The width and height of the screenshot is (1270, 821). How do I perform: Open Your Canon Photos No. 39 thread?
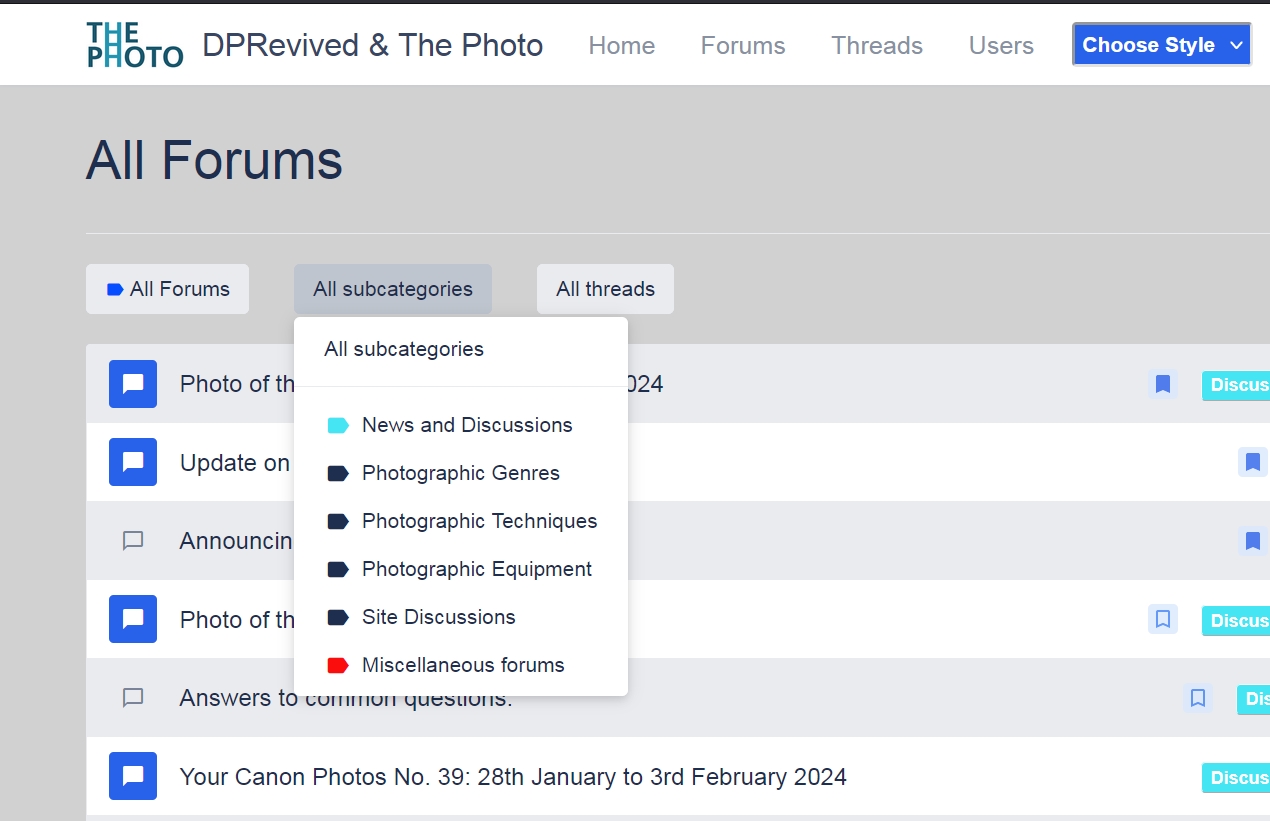(x=512, y=777)
